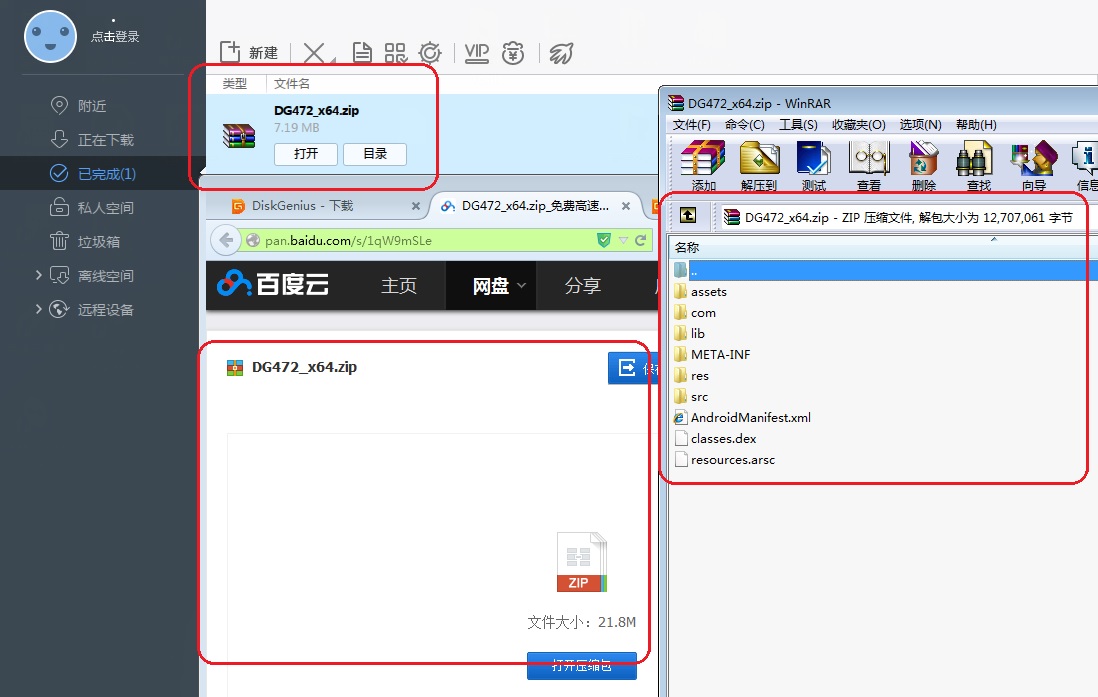Image resolution: width=1098 pixels, height=697 pixels.
Task: Click WinRAR 删除 delete icon
Action: pos(924,165)
